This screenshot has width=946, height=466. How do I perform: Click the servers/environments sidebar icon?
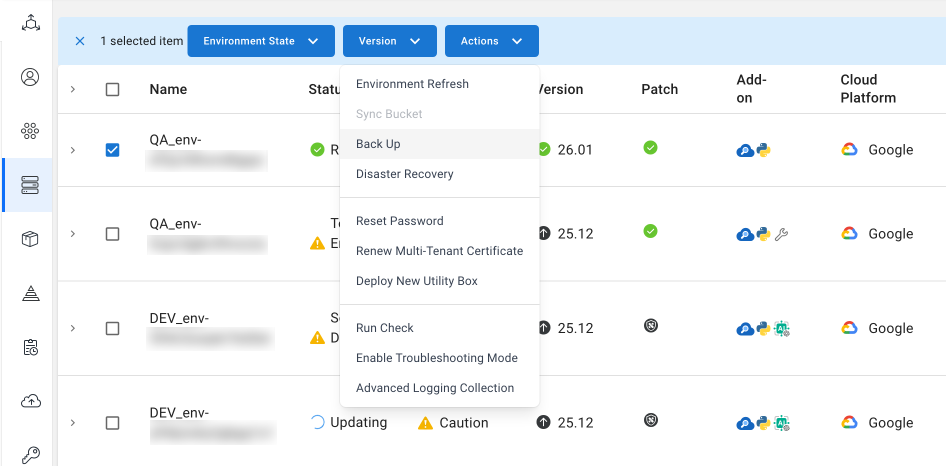pyautogui.click(x=30, y=185)
